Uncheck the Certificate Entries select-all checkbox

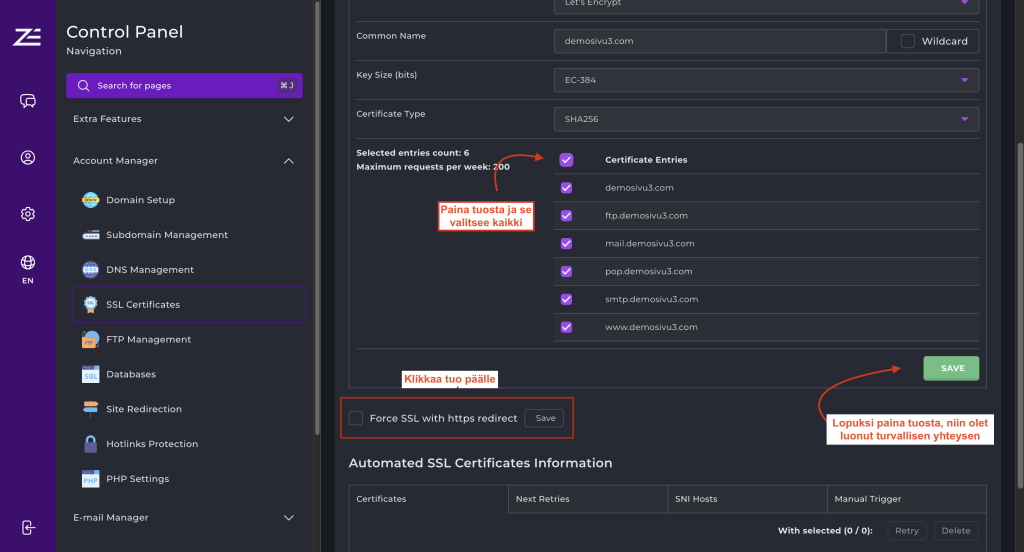click(x=566, y=160)
